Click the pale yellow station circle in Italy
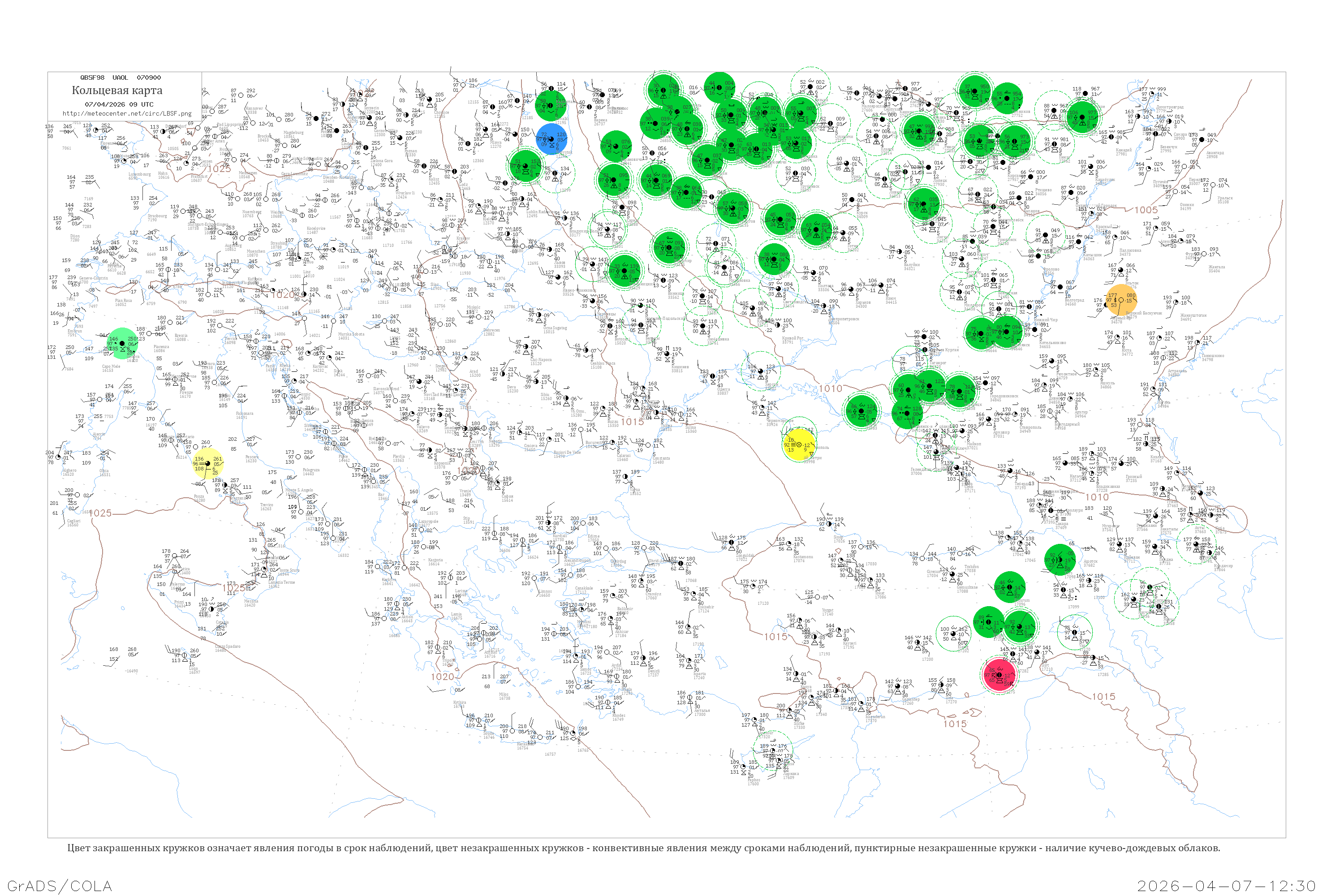1344x896 pixels. [x=208, y=463]
